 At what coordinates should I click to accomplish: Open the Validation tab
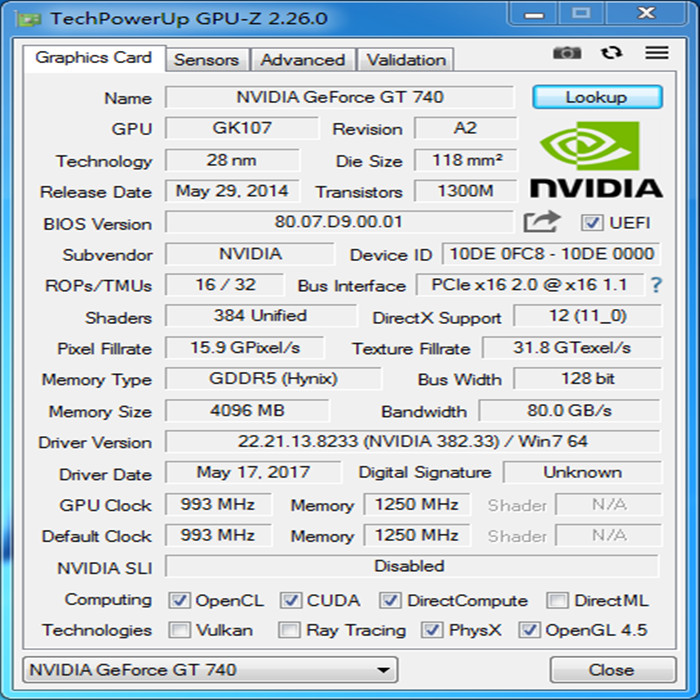[406, 60]
